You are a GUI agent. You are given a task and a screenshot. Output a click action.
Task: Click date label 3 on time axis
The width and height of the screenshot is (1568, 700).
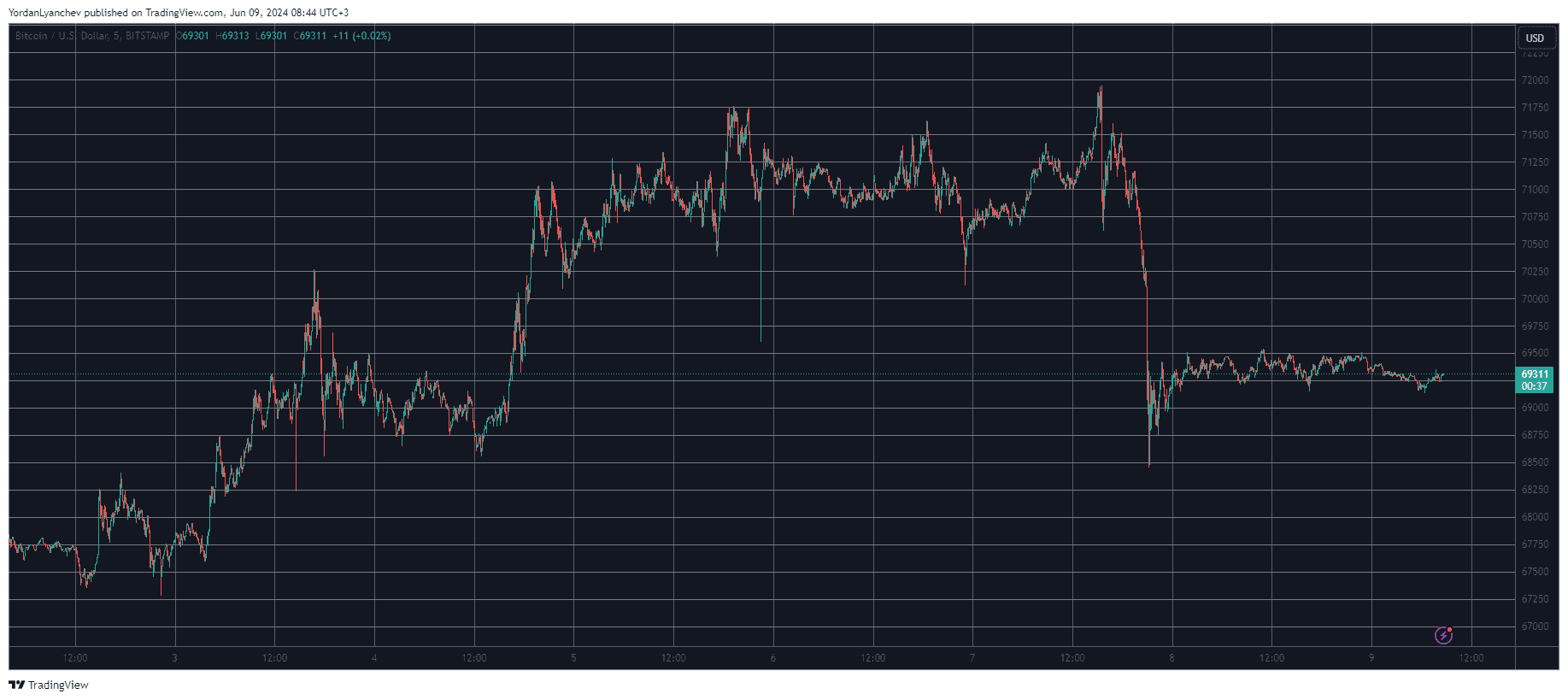pos(174,658)
